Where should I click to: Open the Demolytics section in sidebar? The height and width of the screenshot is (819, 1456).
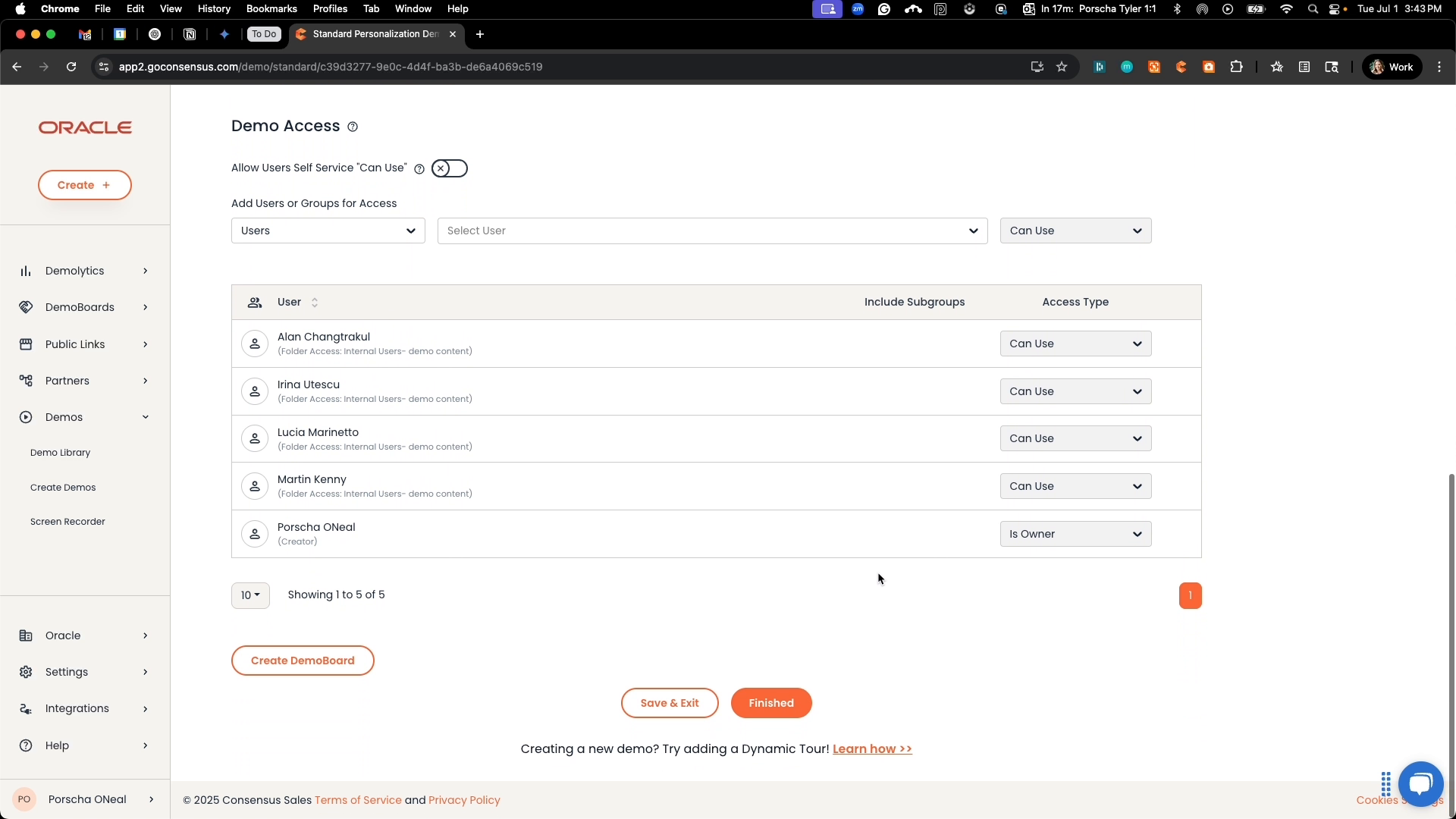click(x=74, y=271)
